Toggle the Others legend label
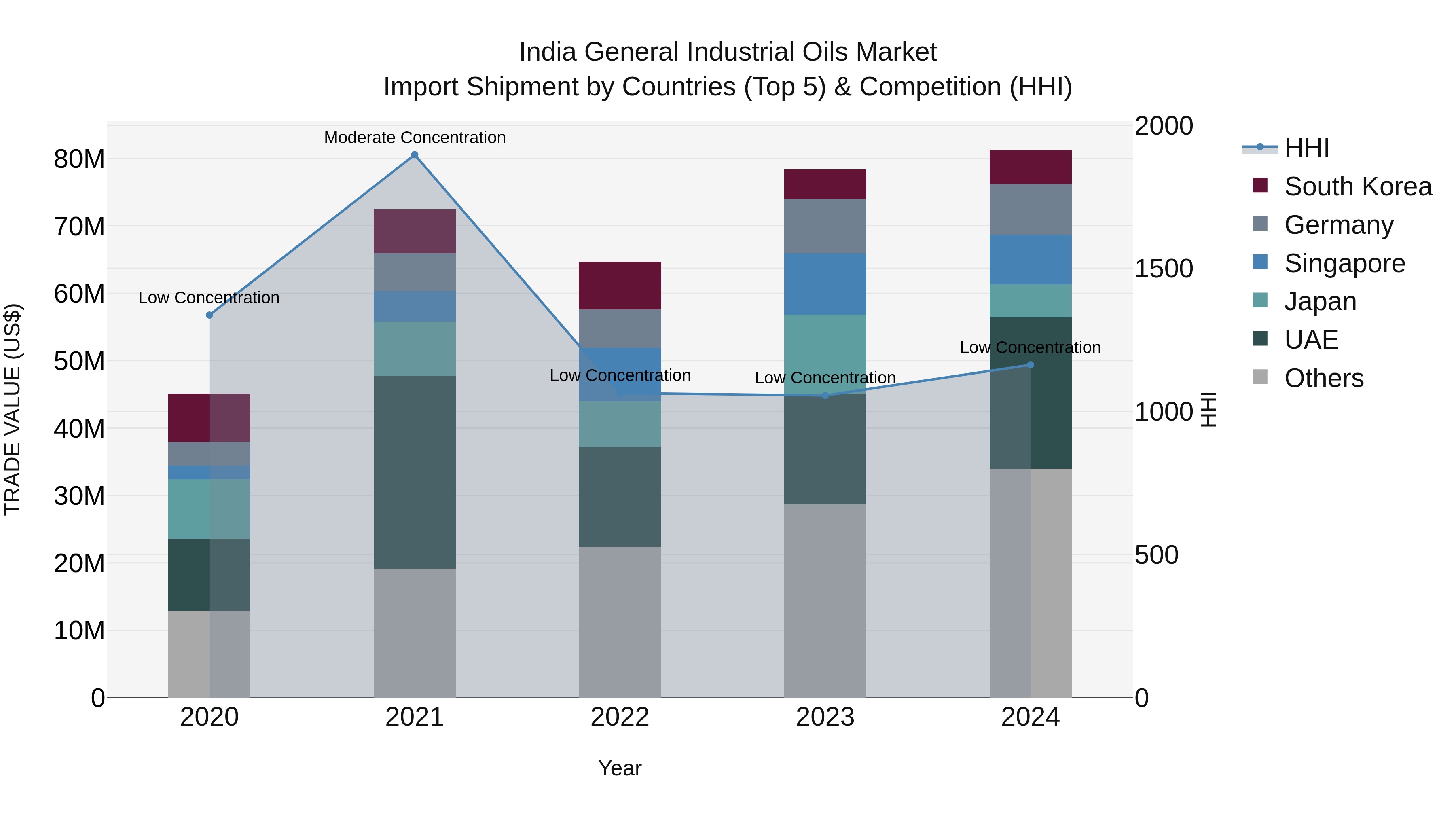The width and height of the screenshot is (1456, 819). pyautogui.click(x=1324, y=379)
